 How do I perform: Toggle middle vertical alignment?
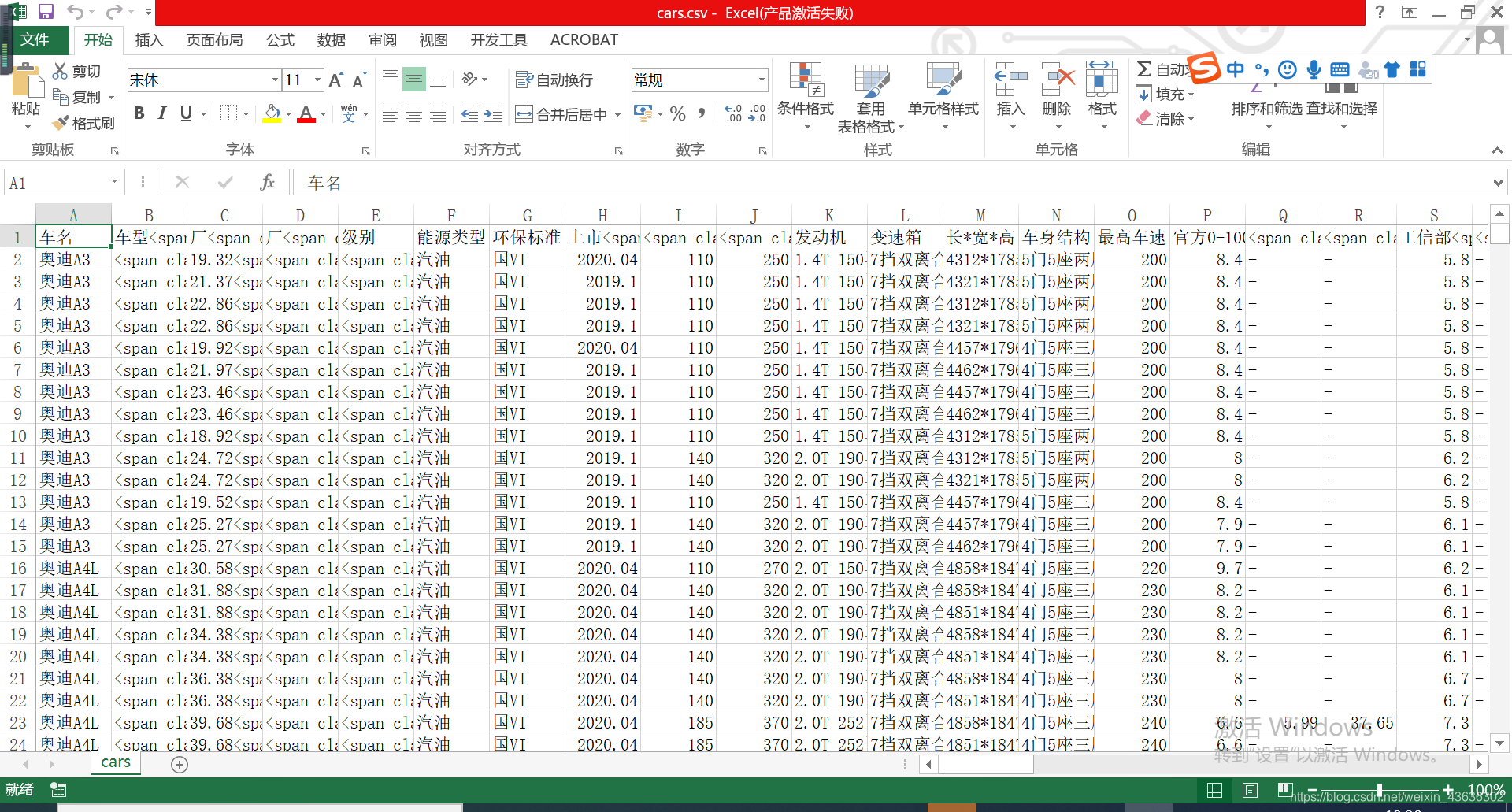tap(414, 79)
